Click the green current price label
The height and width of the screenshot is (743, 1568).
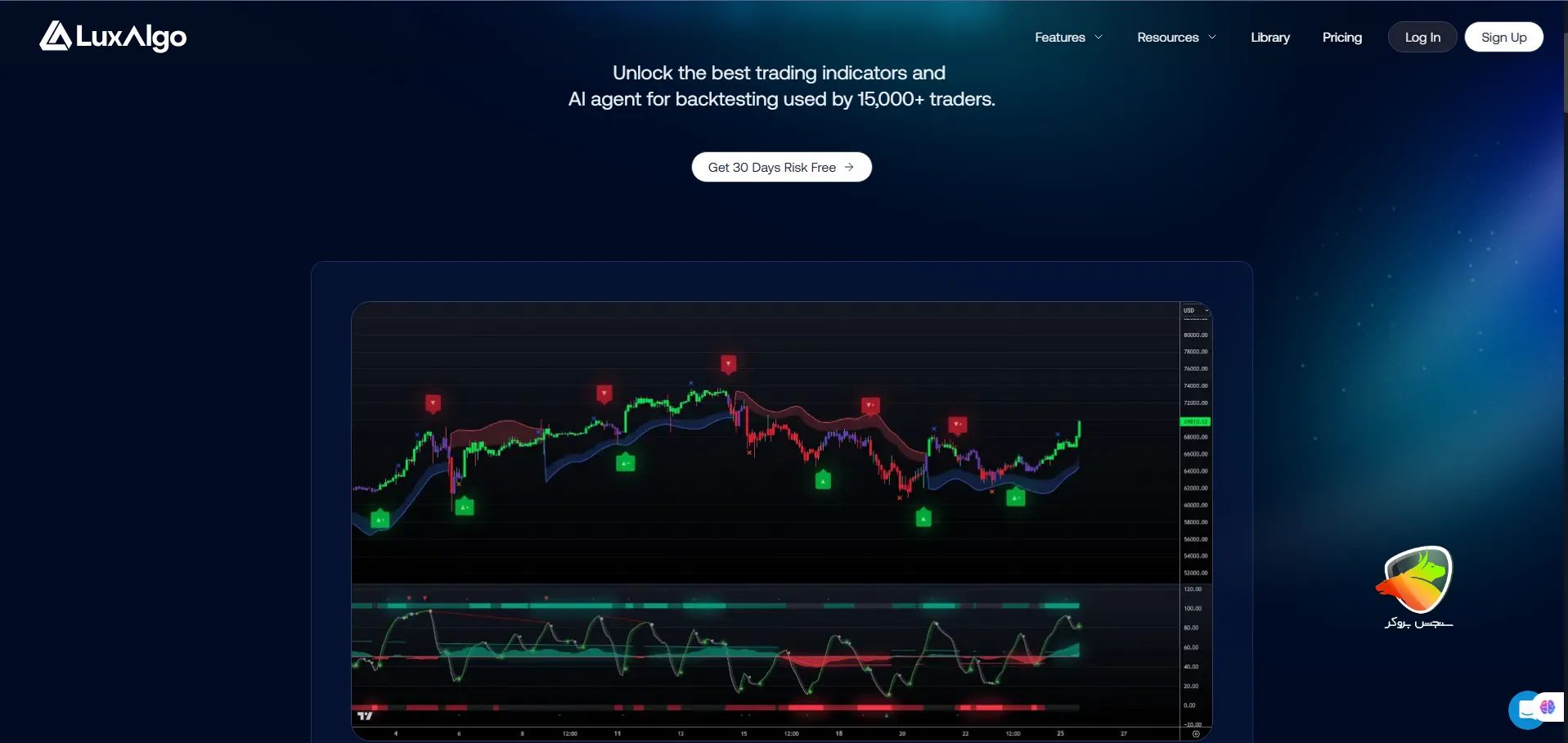[x=1195, y=421]
